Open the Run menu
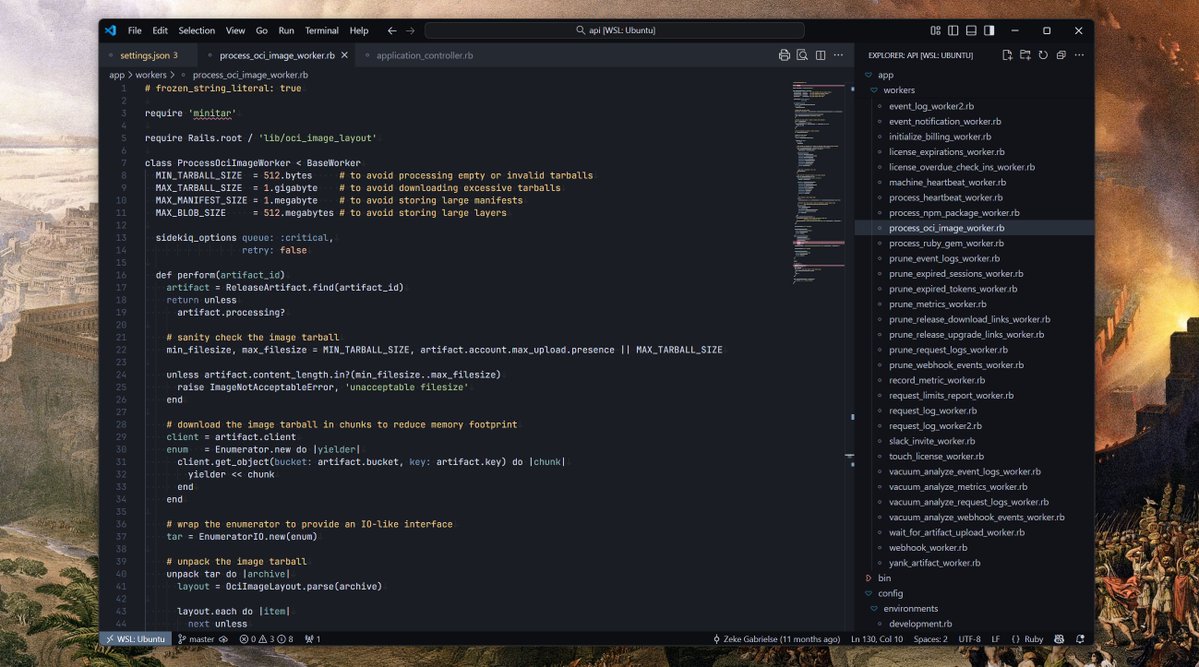Screen dimensions: 1199x667 pyautogui.click(x=286, y=31)
